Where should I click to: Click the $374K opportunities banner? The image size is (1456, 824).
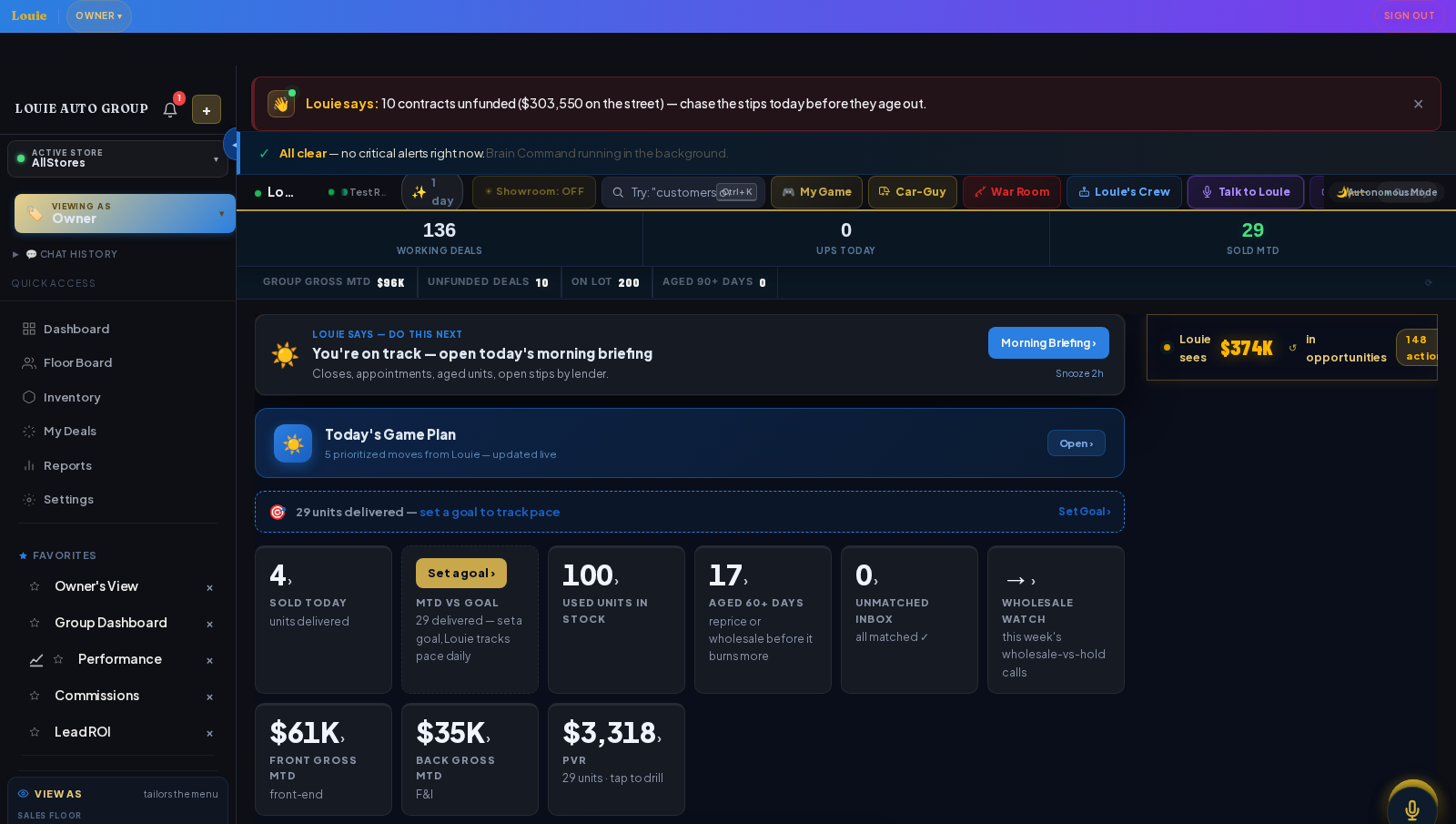point(1292,348)
